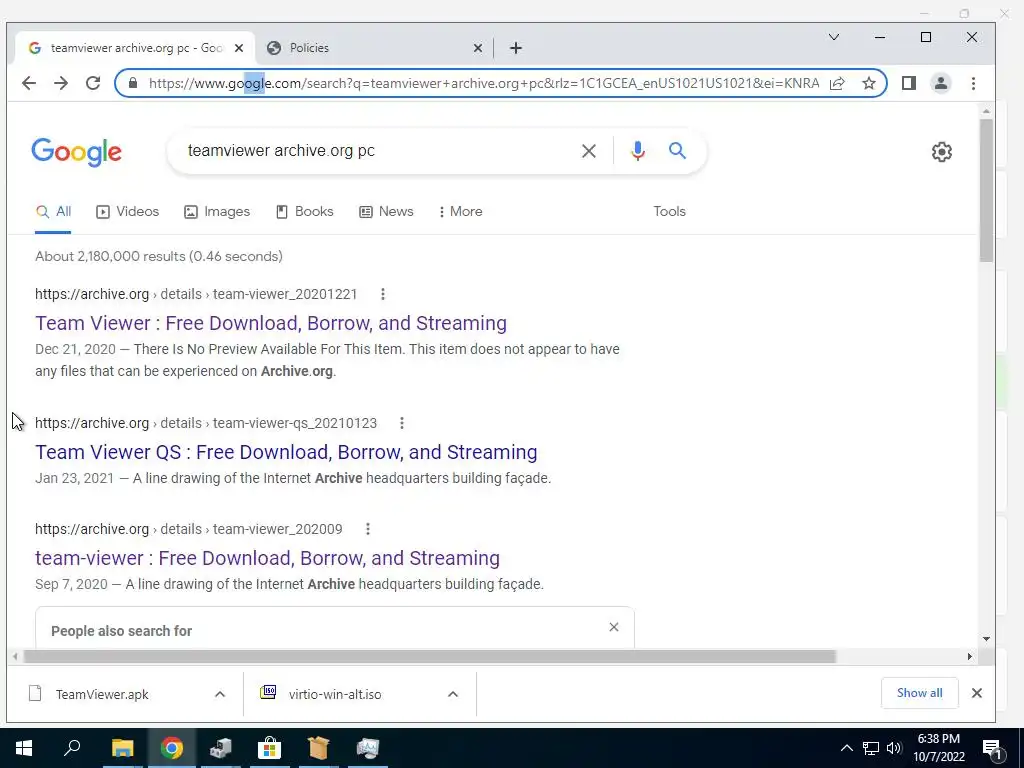Screen dimensions: 1024x768
Task: Open Windows taskbar search
Action: pyautogui.click(x=72, y=748)
